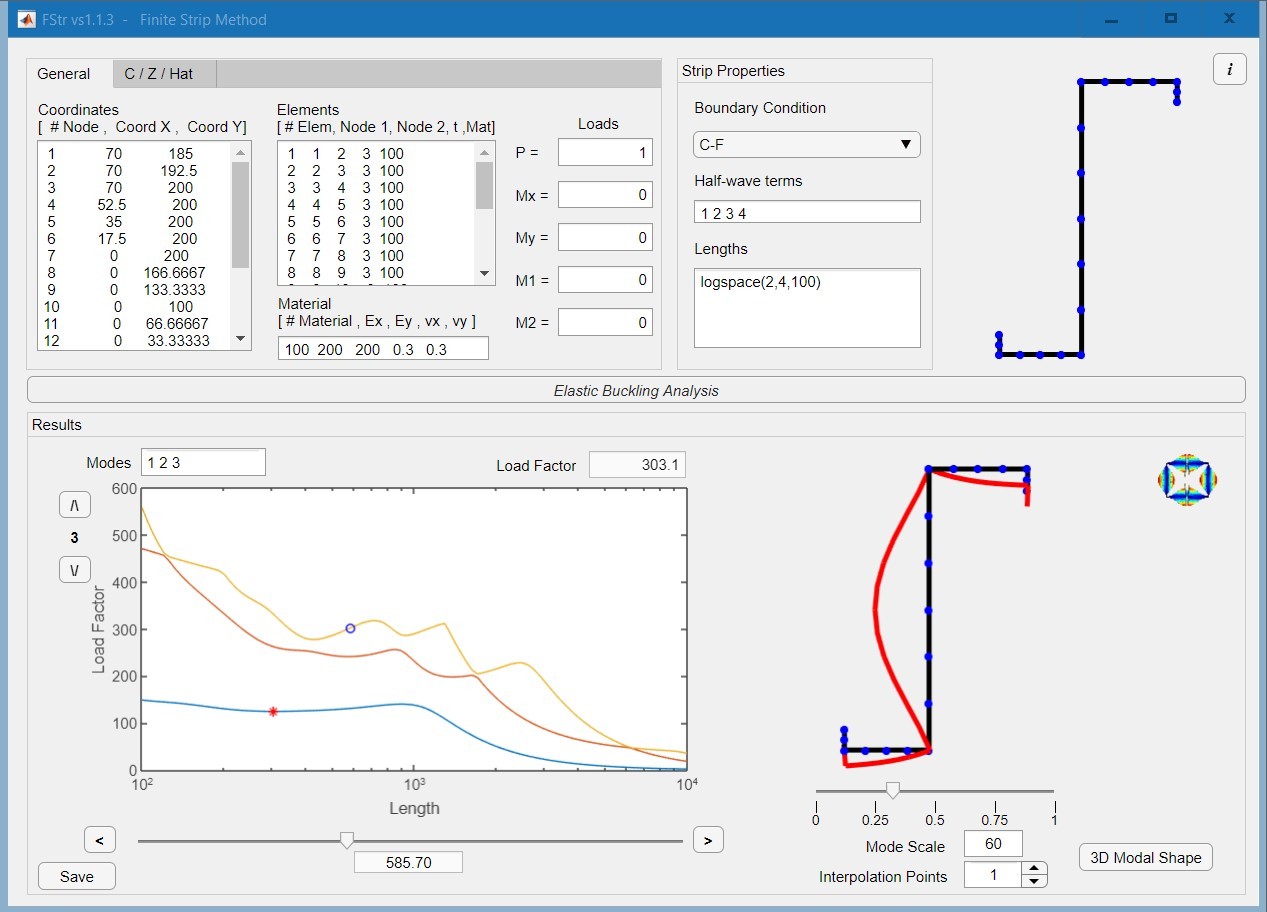Viewport: 1267px width, 912px height.
Task: Select coordinate row for node 8
Action: [134, 273]
